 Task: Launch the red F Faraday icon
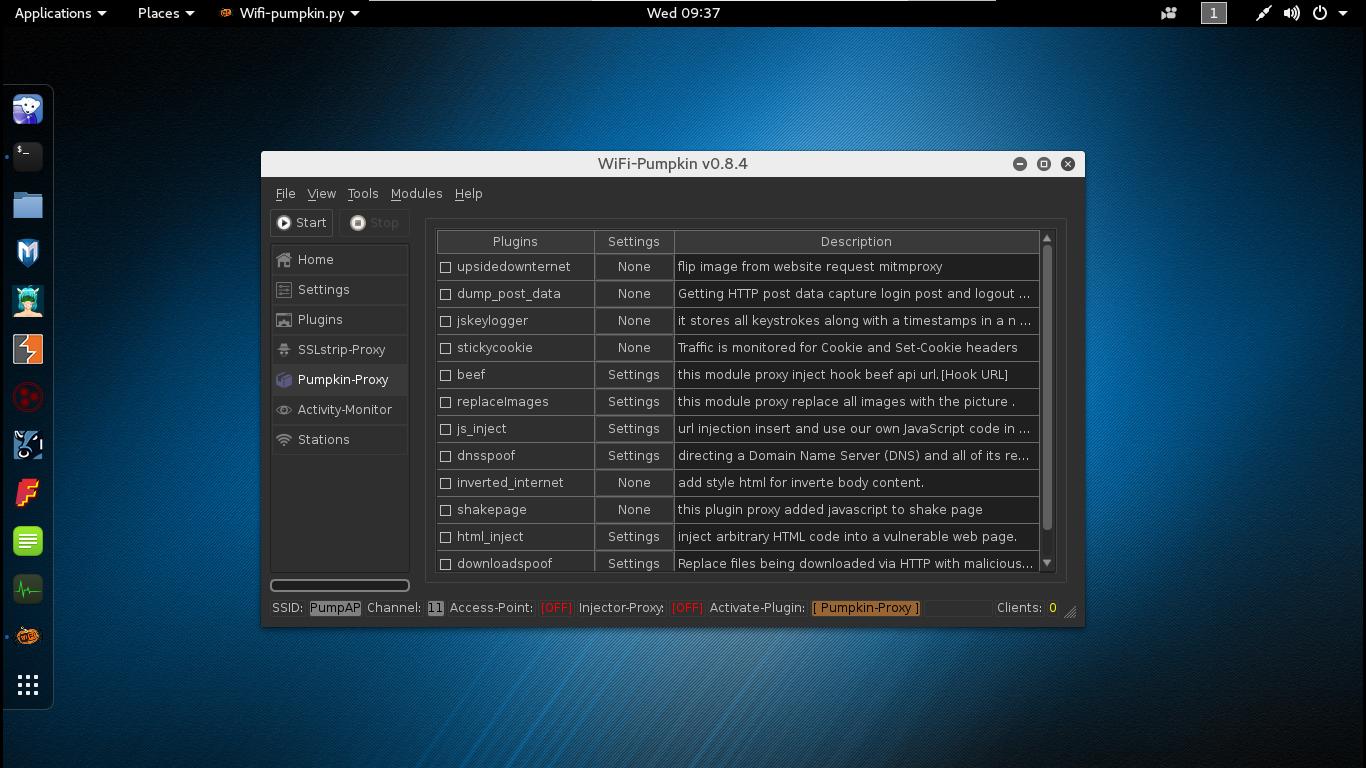(28, 493)
